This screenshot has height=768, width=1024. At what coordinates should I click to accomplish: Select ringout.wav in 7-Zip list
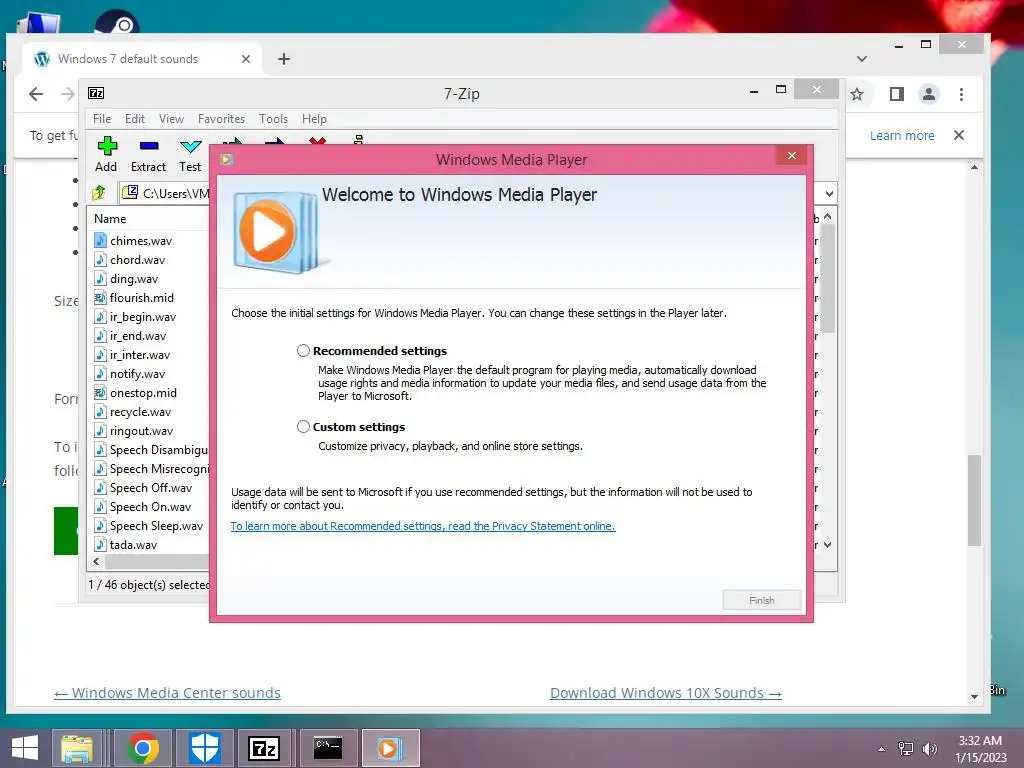(x=142, y=431)
